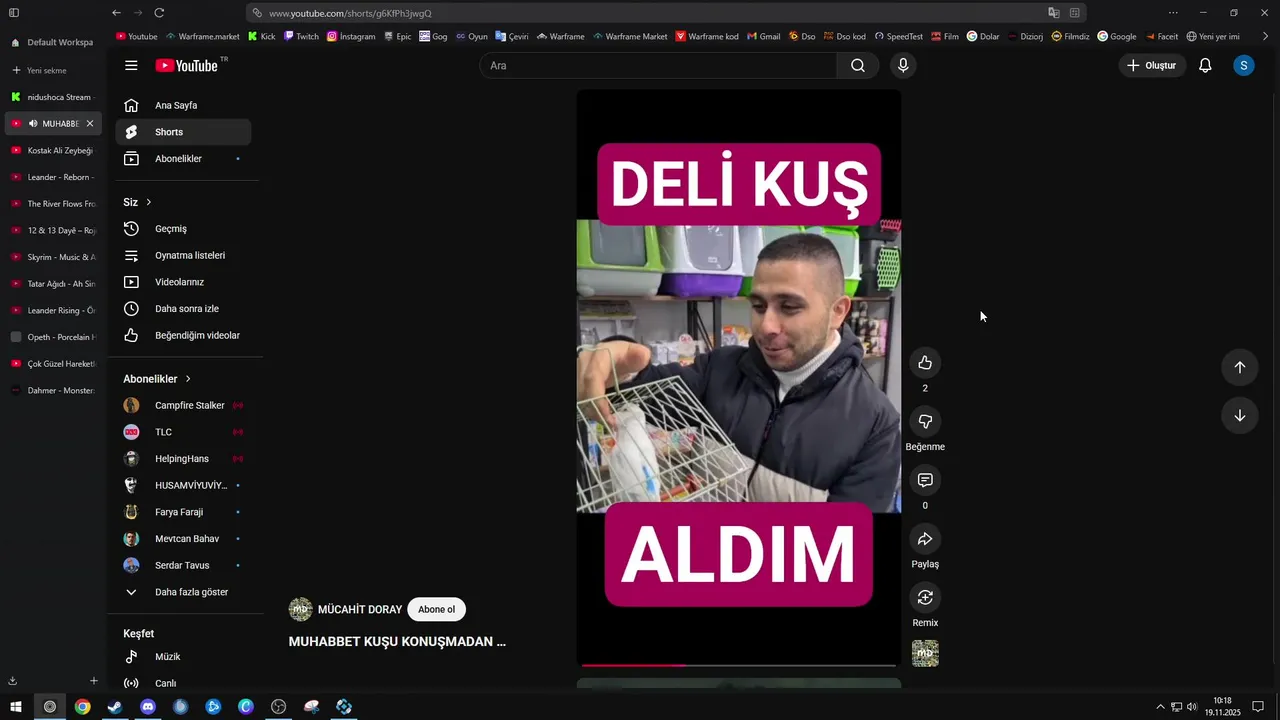
Task: Open Oynatma listeleri playlists
Action: point(183,255)
